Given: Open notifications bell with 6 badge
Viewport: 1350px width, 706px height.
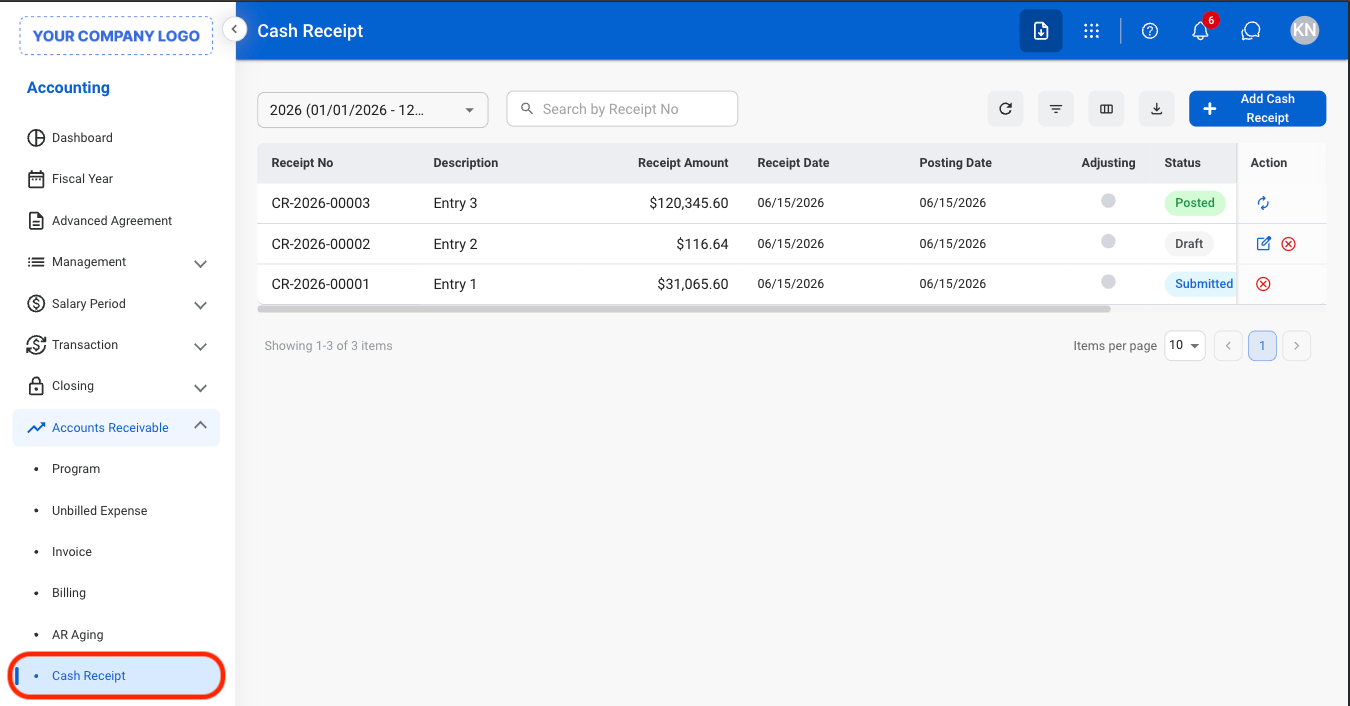Looking at the screenshot, I should [x=1201, y=31].
